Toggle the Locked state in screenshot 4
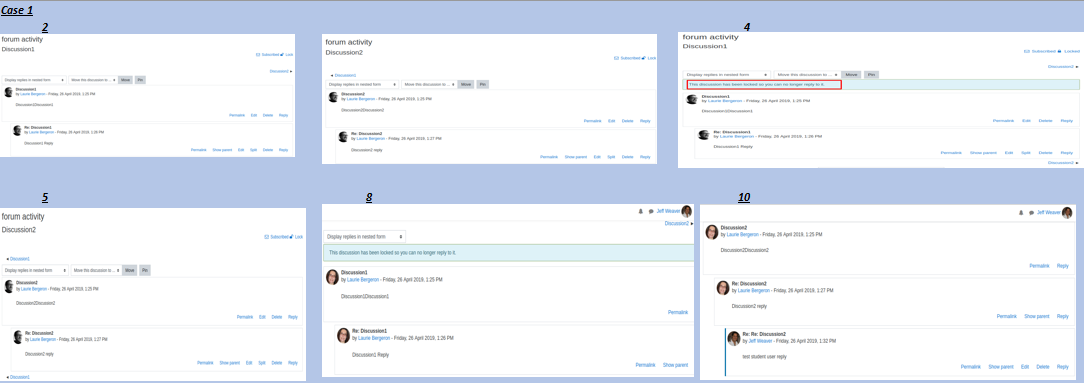 pos(1069,51)
